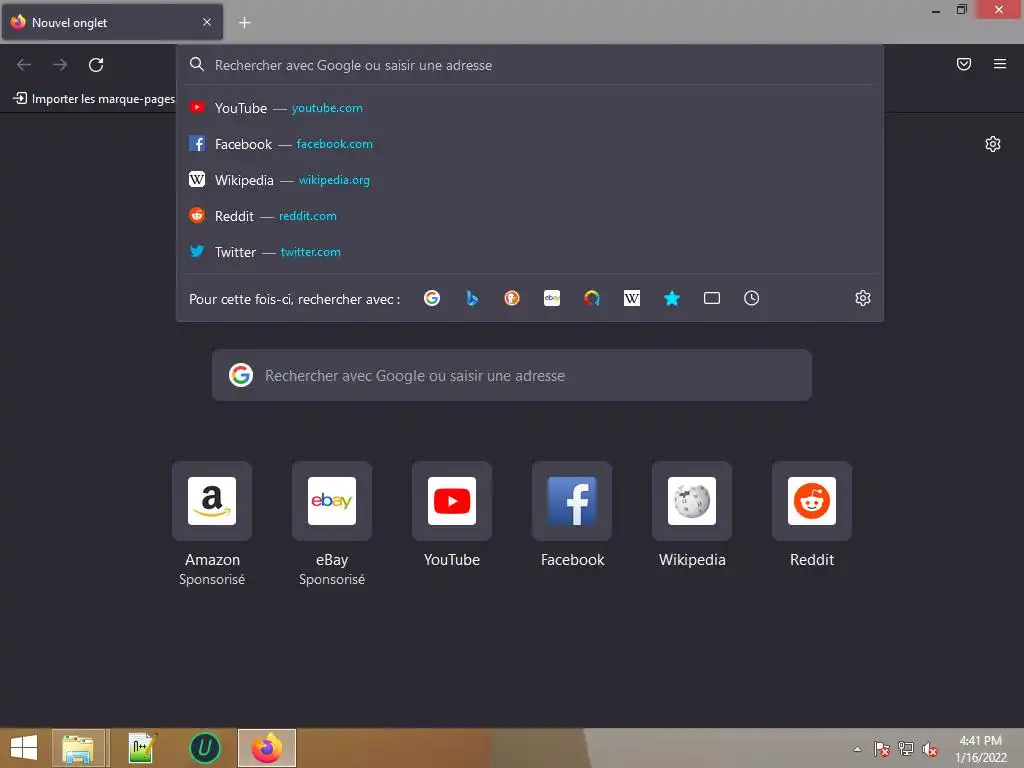1024x768 pixels.
Task: Show hidden system tray icons
Action: [857, 749]
